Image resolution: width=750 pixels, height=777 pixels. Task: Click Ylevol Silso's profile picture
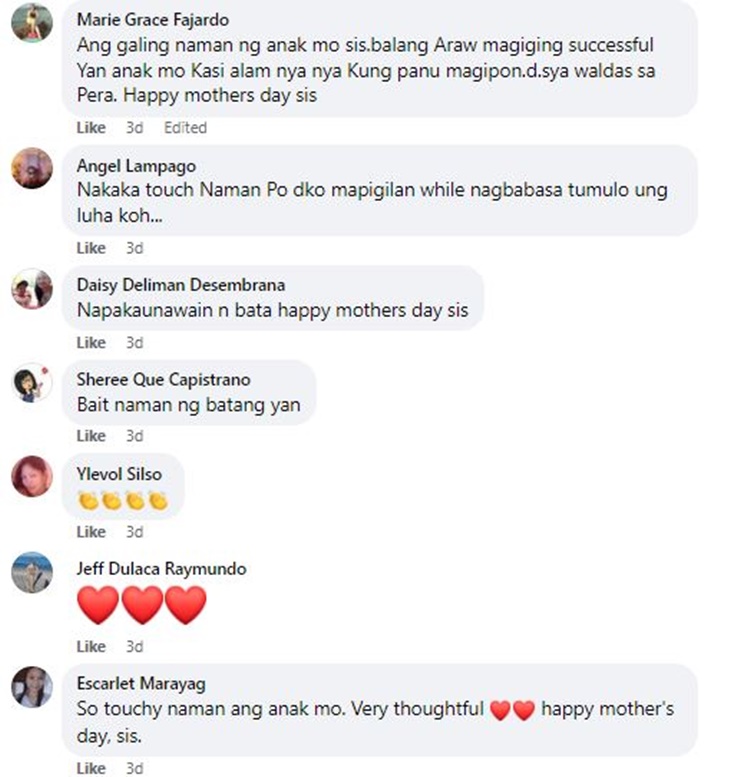(x=32, y=476)
